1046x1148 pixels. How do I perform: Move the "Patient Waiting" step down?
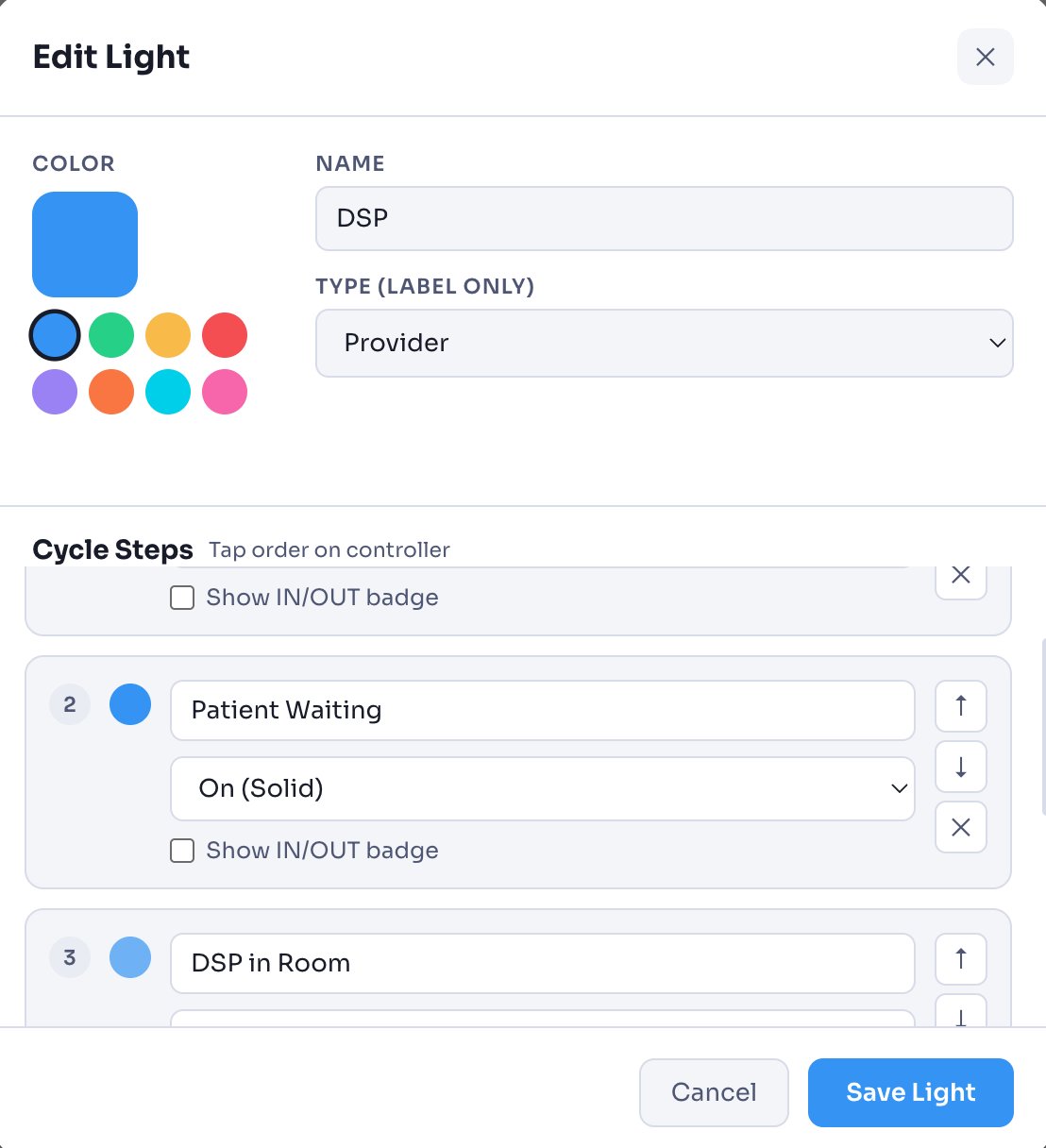click(x=960, y=767)
